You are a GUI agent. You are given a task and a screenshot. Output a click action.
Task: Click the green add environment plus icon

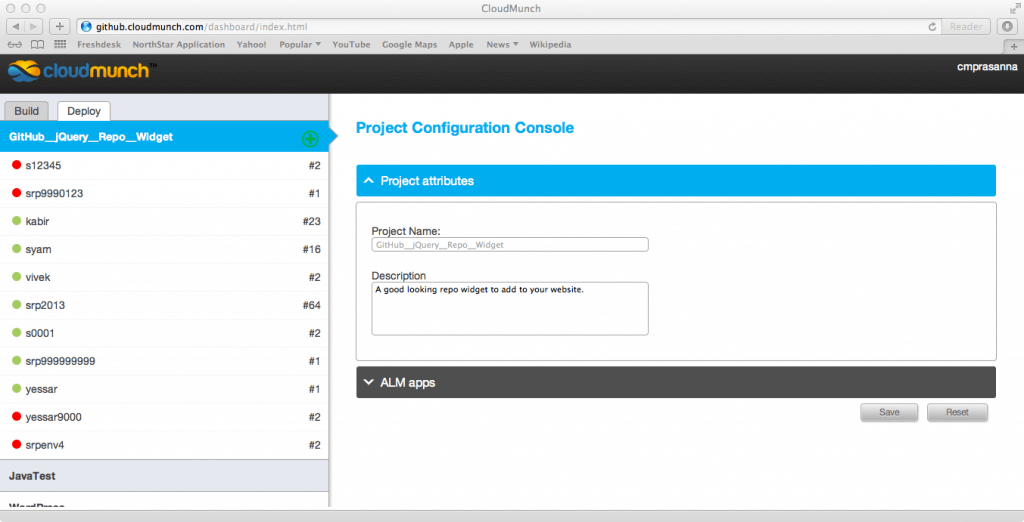pos(309,138)
